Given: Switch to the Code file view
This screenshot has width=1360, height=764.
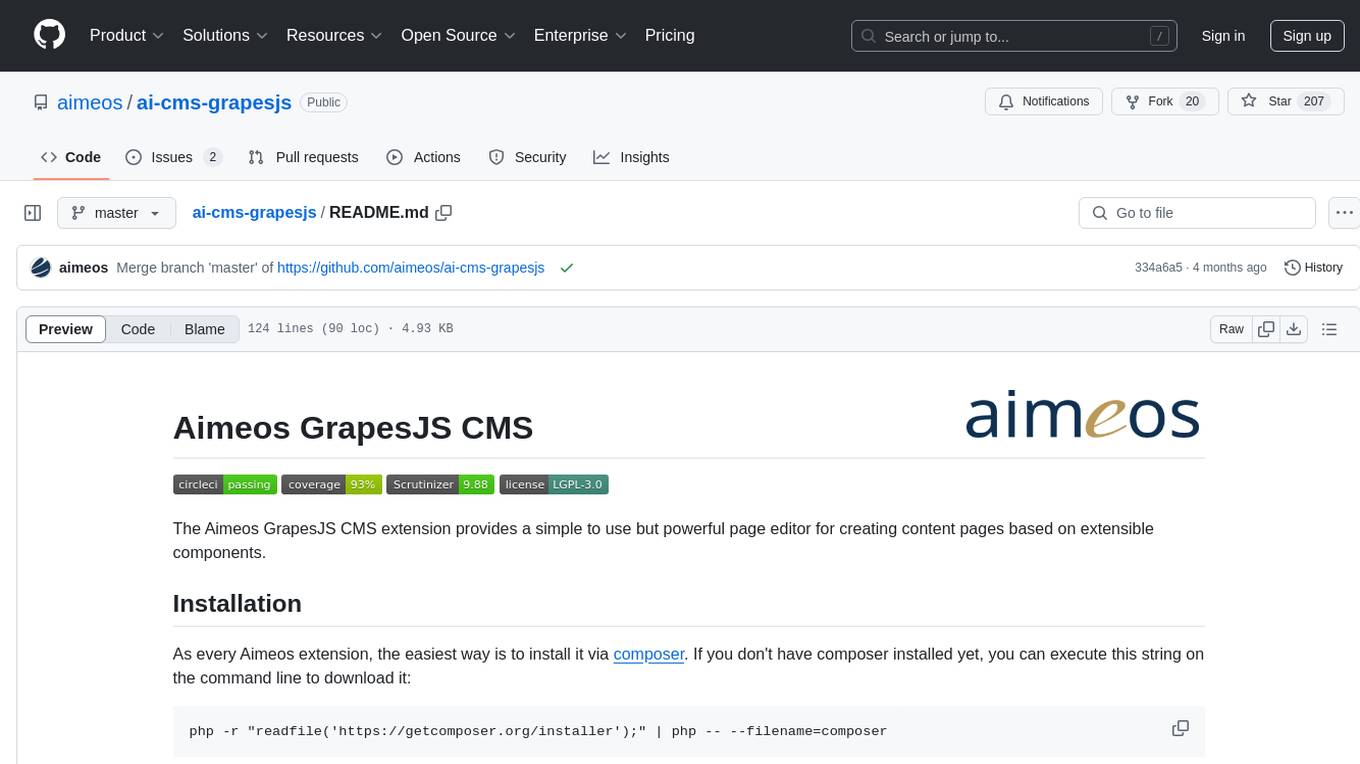Looking at the screenshot, I should click(138, 329).
